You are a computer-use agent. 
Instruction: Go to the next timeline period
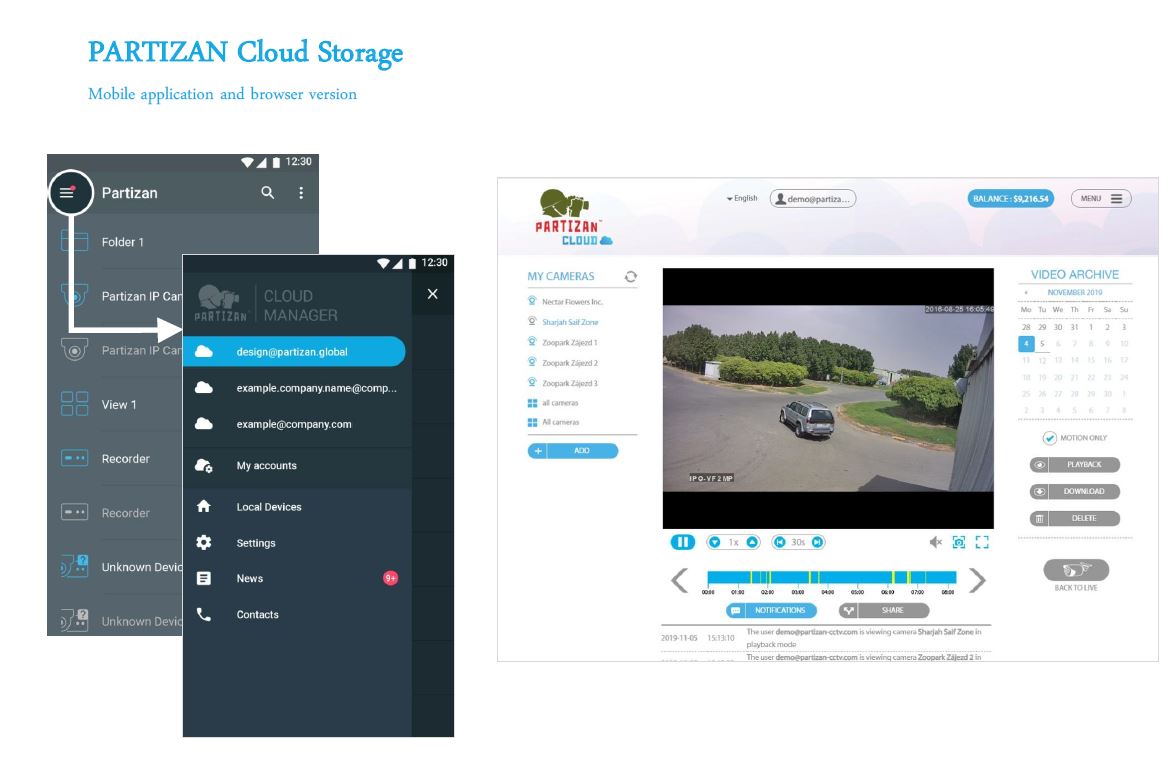click(x=977, y=580)
